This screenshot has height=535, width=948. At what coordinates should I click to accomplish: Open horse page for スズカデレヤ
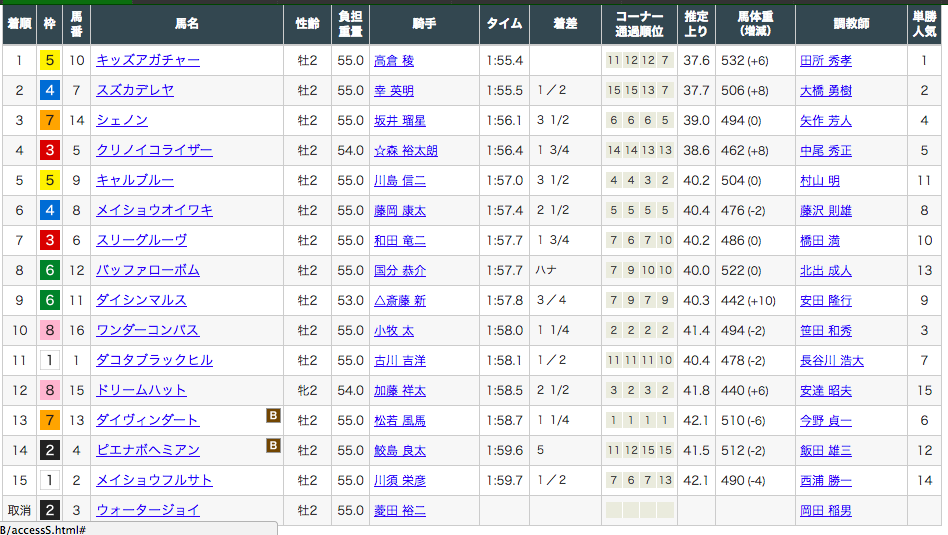[135, 90]
